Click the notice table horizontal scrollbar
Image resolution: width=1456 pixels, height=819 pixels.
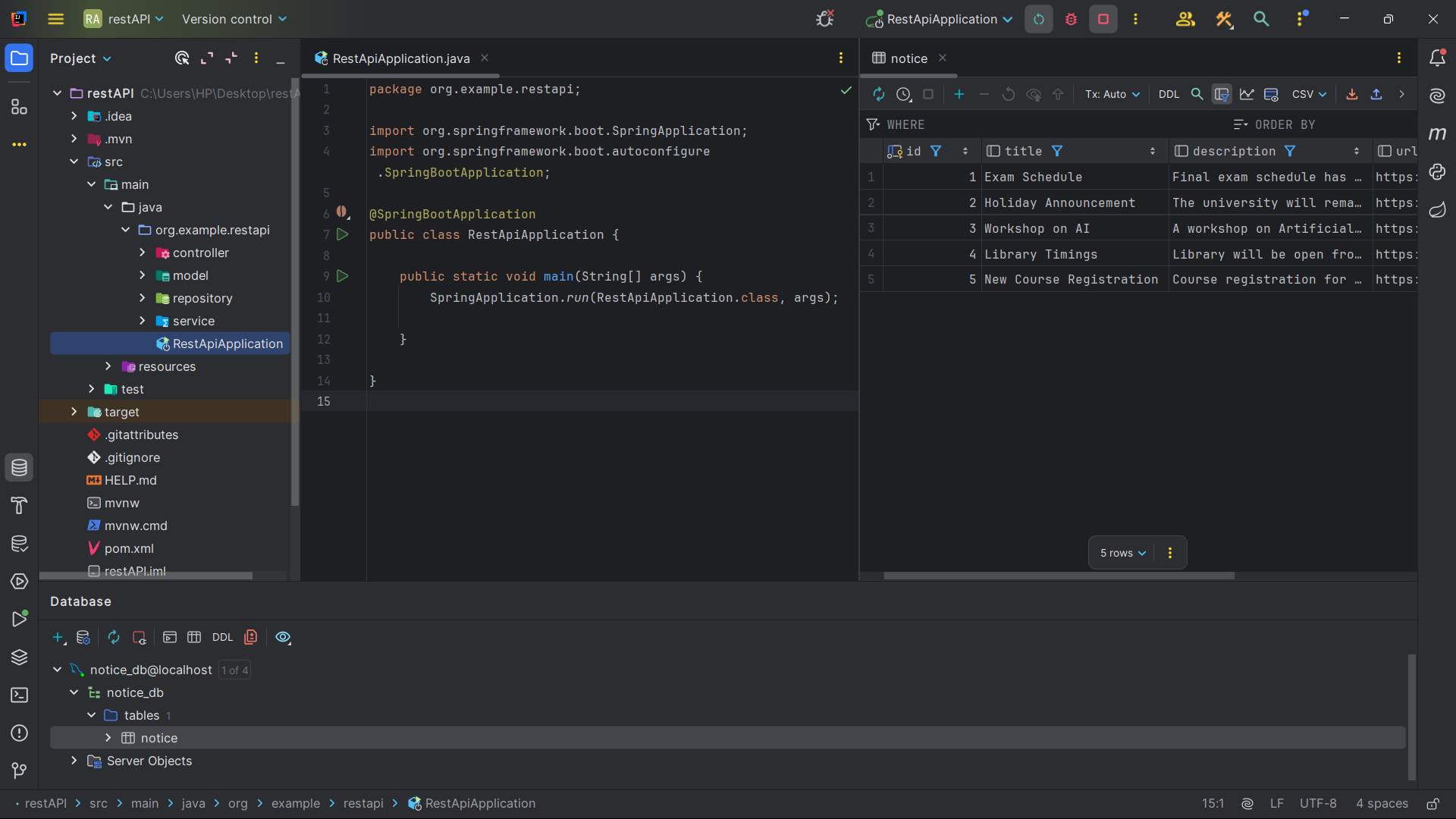coord(1059,576)
